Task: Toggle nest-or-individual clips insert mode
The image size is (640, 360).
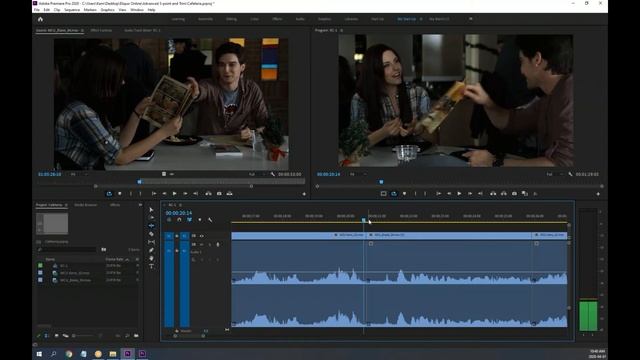Action: (169, 220)
